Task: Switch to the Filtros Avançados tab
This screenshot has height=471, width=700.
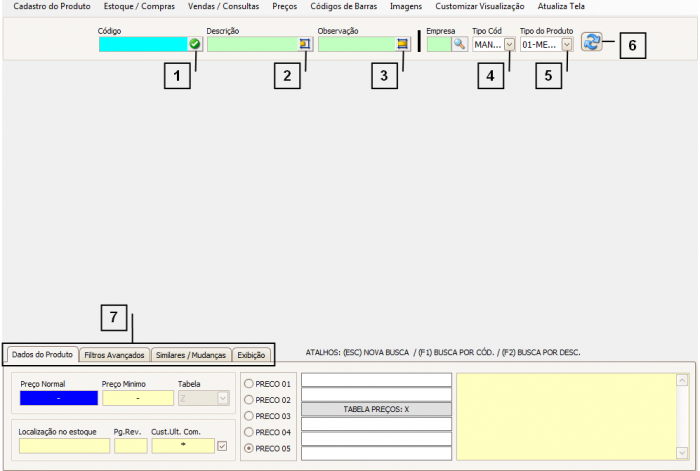Action: point(115,355)
